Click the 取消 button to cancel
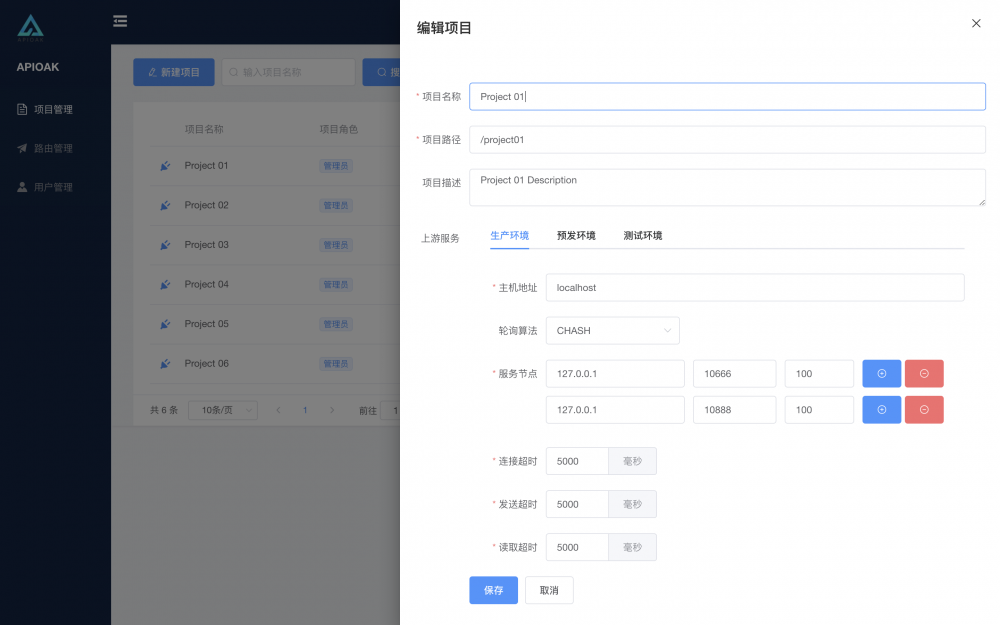Viewport: 1000px width, 625px height. 548,590
